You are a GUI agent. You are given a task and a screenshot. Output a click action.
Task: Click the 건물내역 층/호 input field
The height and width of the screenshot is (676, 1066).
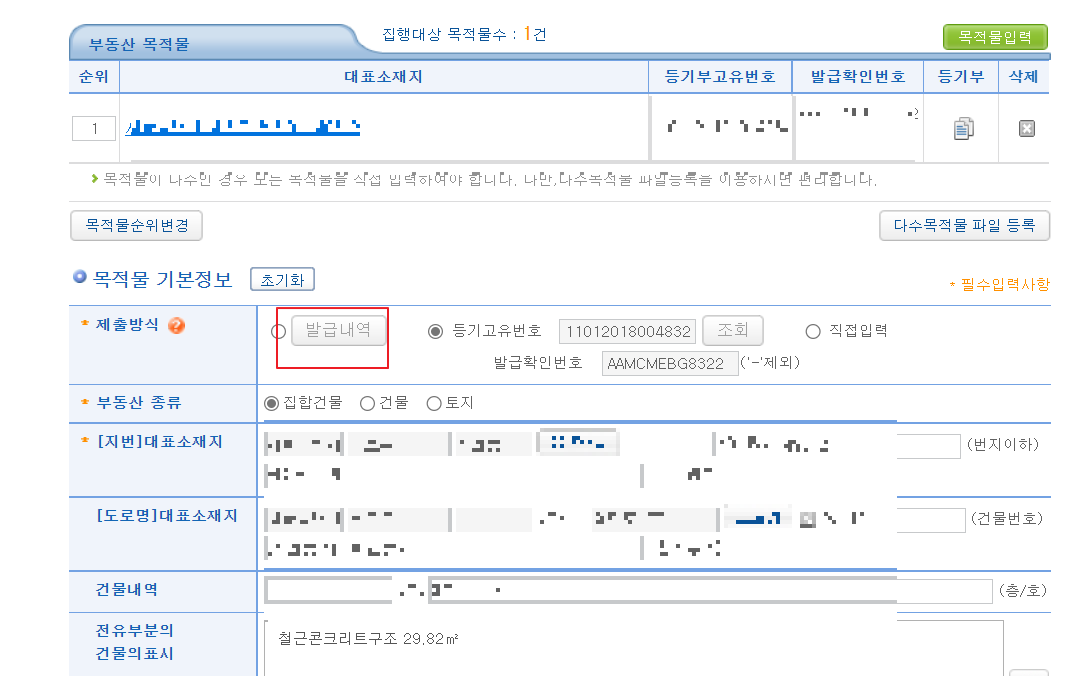coord(629,590)
